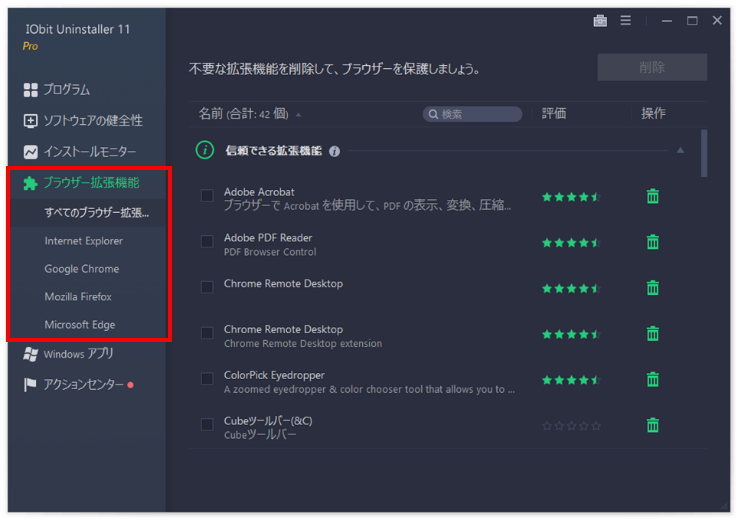Select 'Chrome Remote Desktop extension' description text
This screenshot has width=738, height=520.
point(303,344)
